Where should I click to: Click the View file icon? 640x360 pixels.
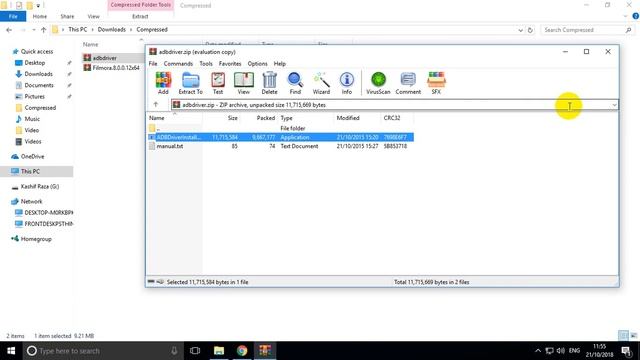pos(244,83)
